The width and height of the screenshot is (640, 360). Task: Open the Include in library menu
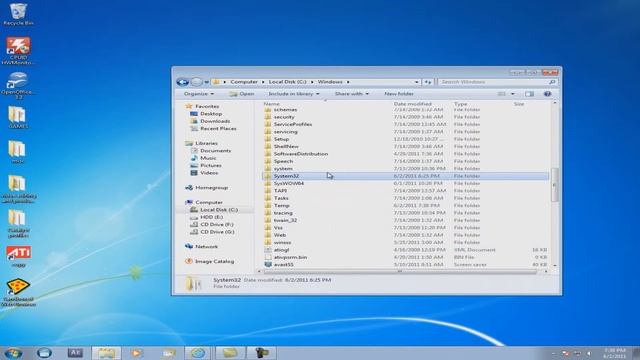[x=293, y=94]
